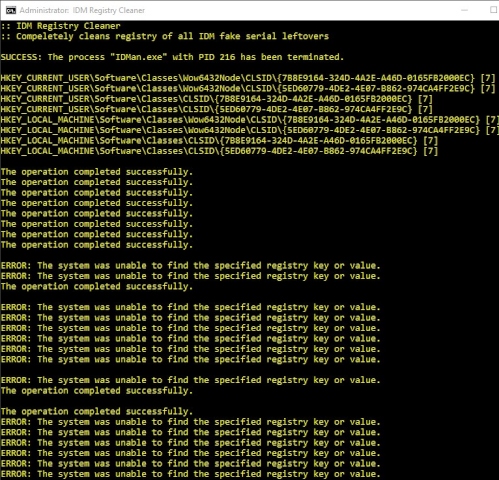Open the command prompt system menu icon

[11, 10]
